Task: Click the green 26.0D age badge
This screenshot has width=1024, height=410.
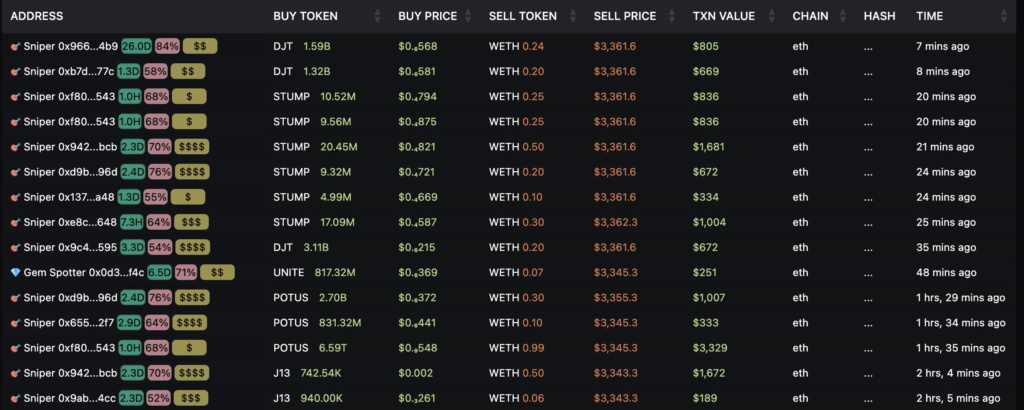Action: point(136,46)
